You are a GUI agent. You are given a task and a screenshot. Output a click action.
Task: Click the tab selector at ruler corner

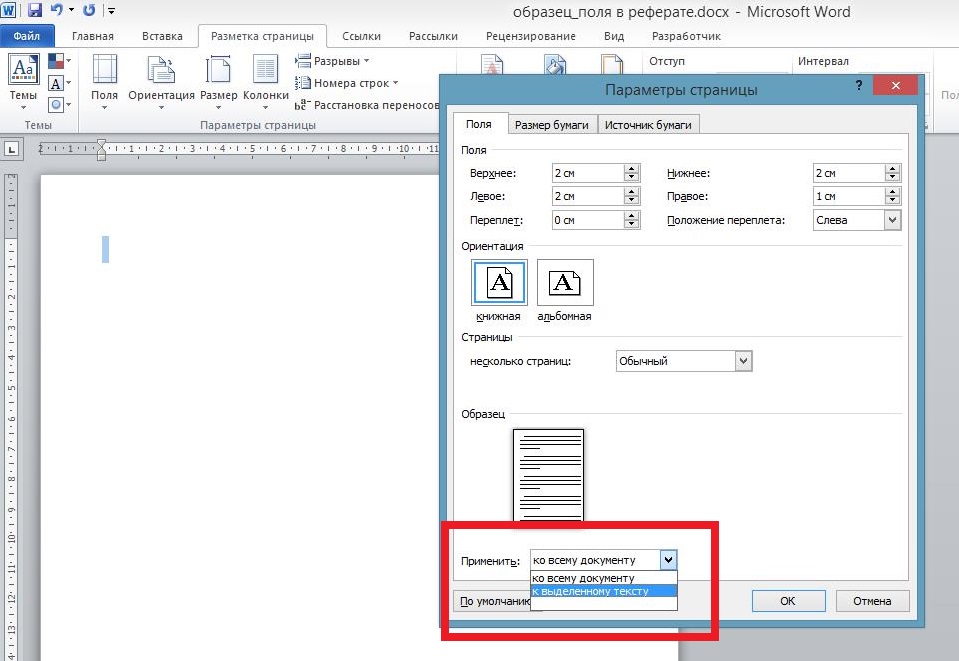coord(12,149)
